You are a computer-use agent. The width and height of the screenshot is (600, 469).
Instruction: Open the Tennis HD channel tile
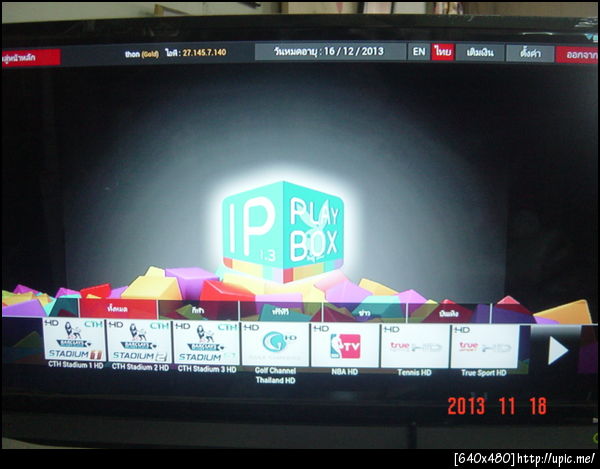[x=415, y=346]
